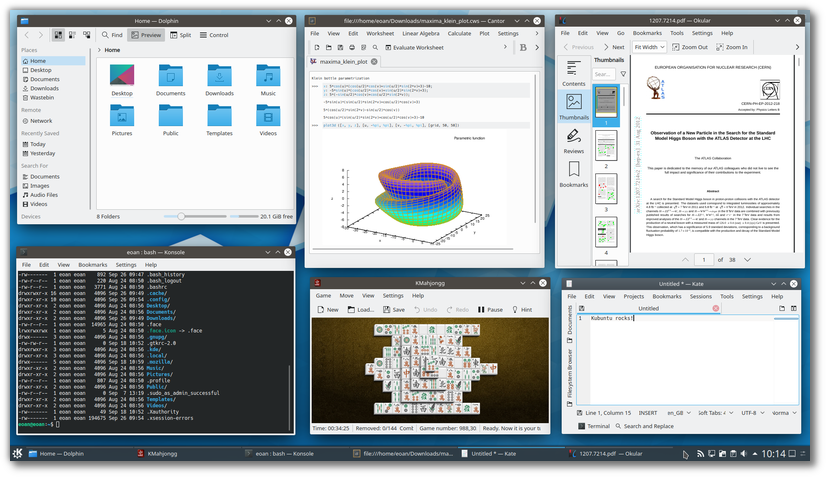Image resolution: width=826 pixels, height=477 pixels.
Task: Toggle Split view in Dolphin
Action: (180, 35)
